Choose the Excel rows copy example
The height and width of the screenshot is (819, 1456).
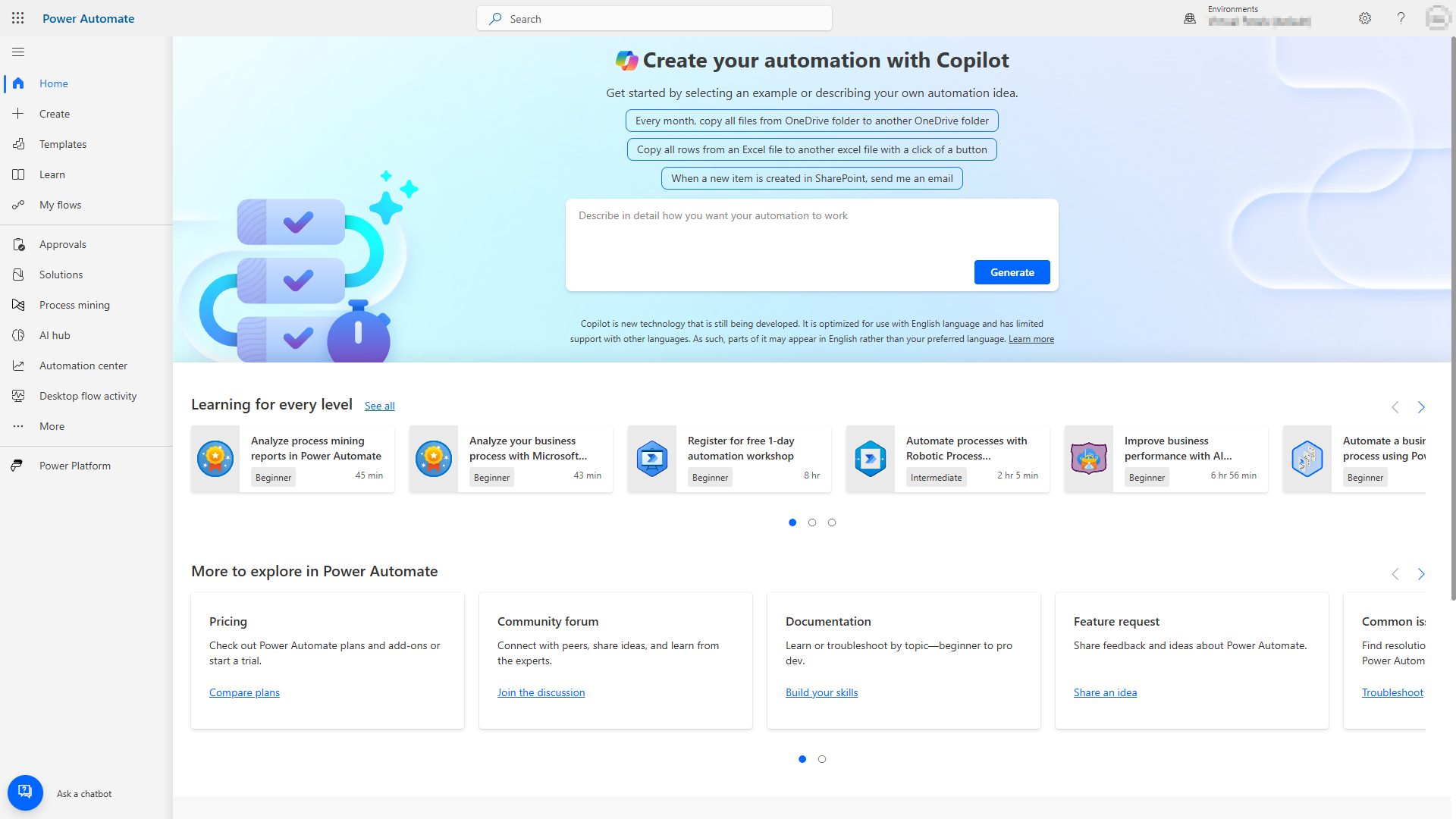point(811,149)
